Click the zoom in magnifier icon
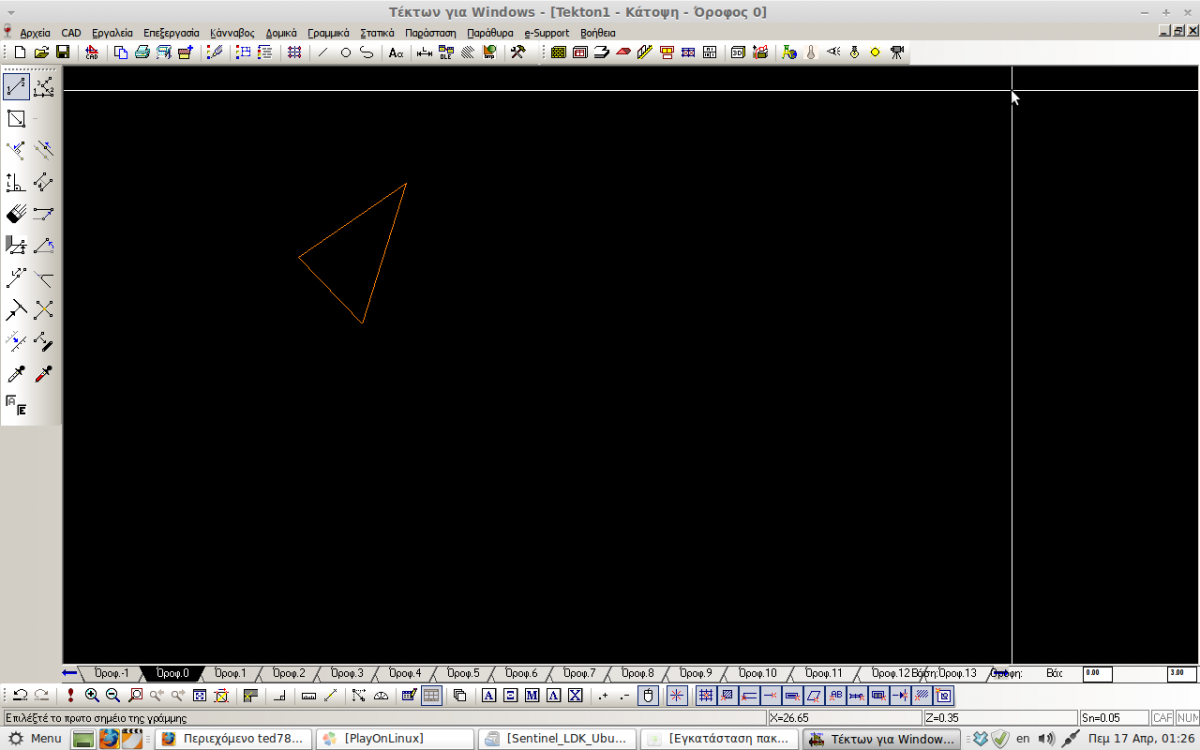 [x=92, y=695]
